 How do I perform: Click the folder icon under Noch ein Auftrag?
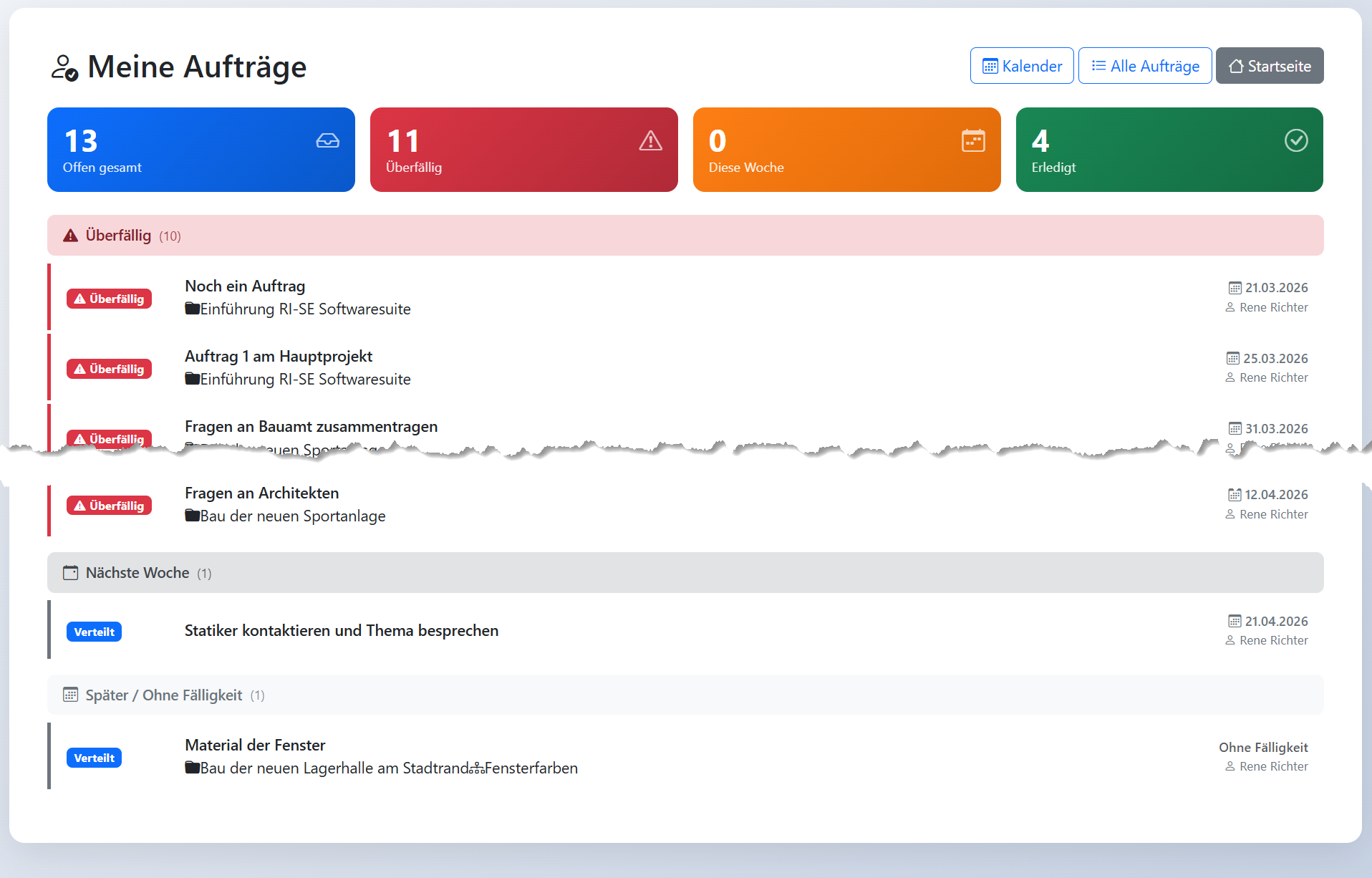point(192,309)
